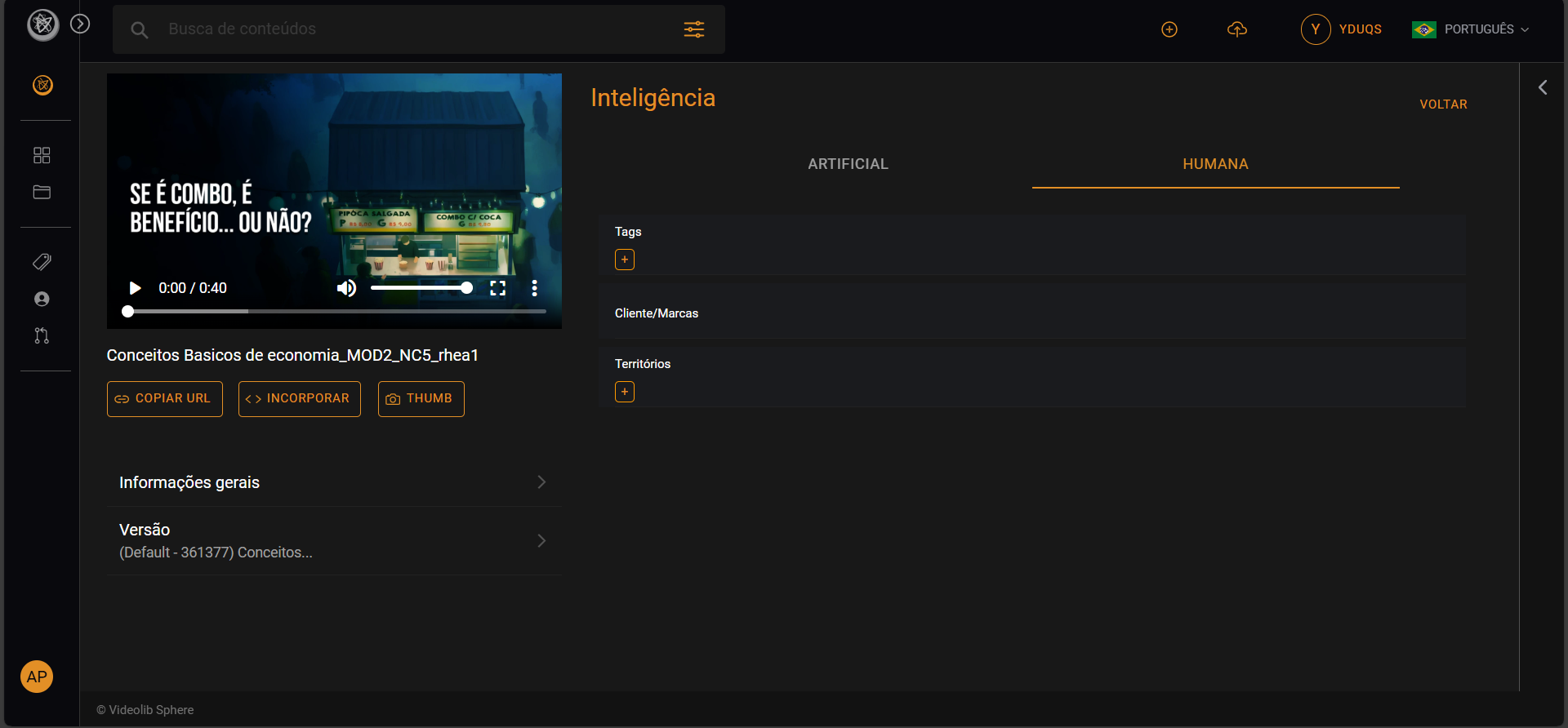Open the folder icon in sidebar

pyautogui.click(x=42, y=193)
